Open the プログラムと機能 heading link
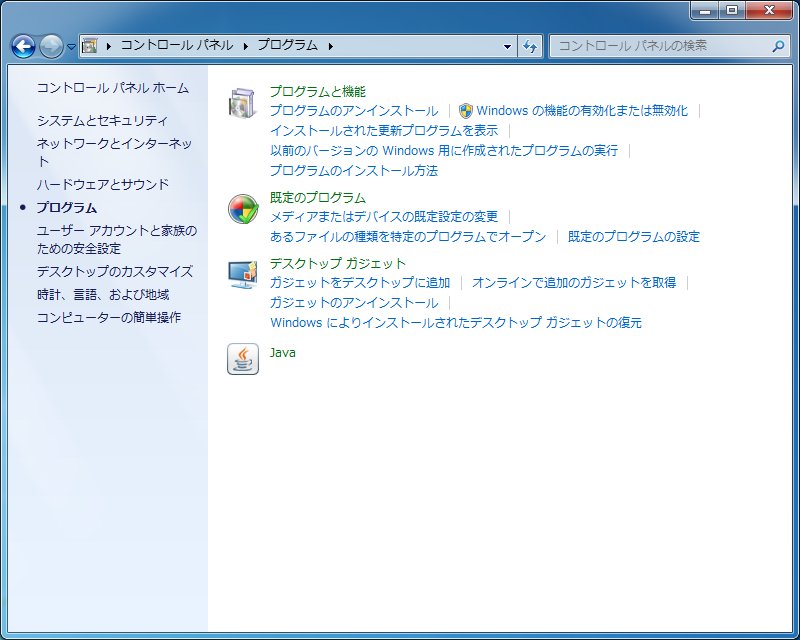 tap(318, 91)
